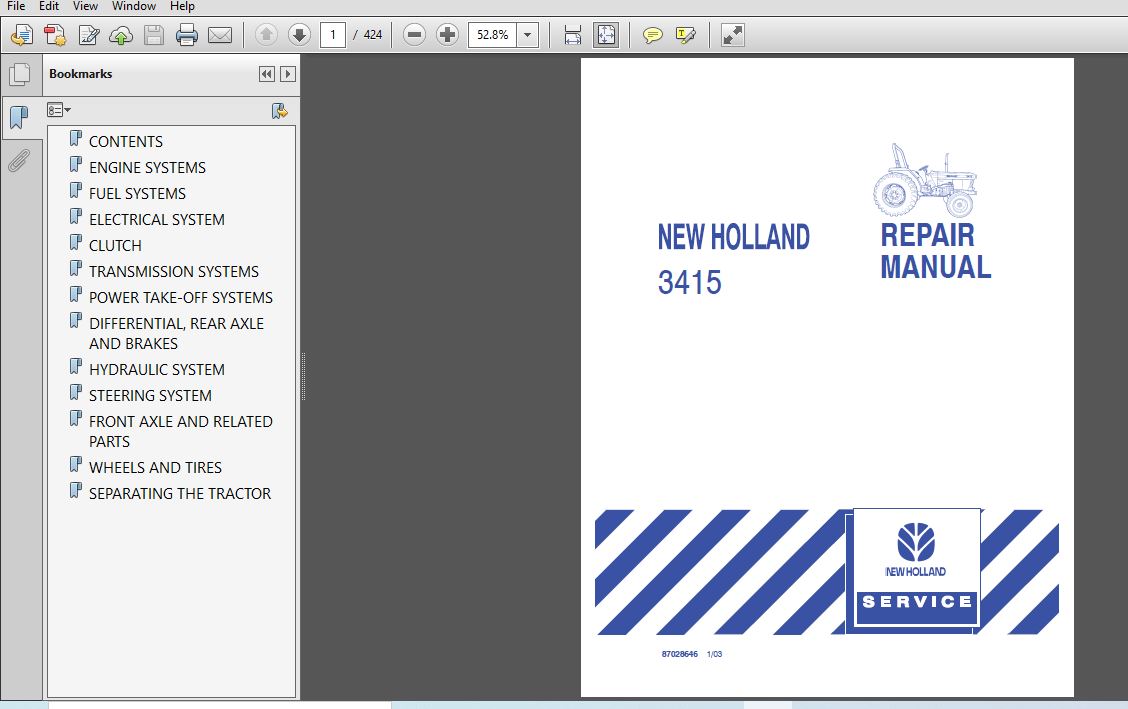Open the Attachments paperclip panel

click(19, 161)
